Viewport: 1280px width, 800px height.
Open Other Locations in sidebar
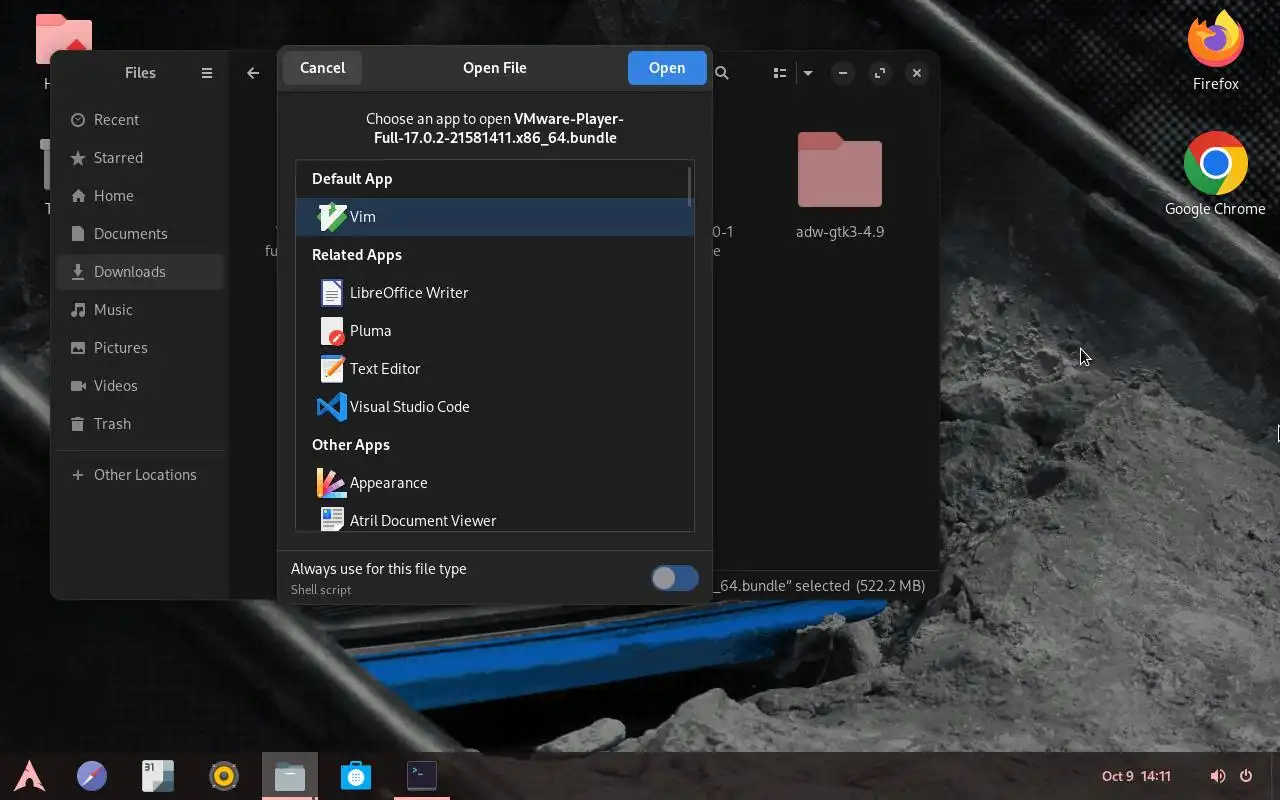140,475
